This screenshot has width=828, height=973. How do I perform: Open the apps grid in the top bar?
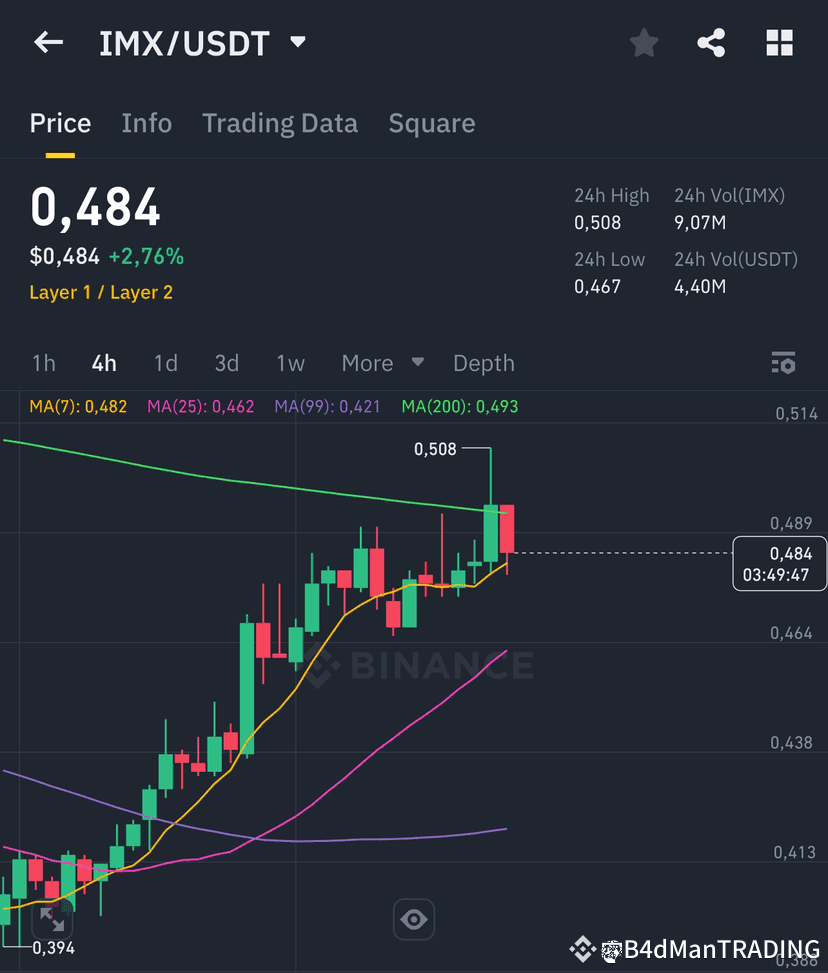point(779,42)
